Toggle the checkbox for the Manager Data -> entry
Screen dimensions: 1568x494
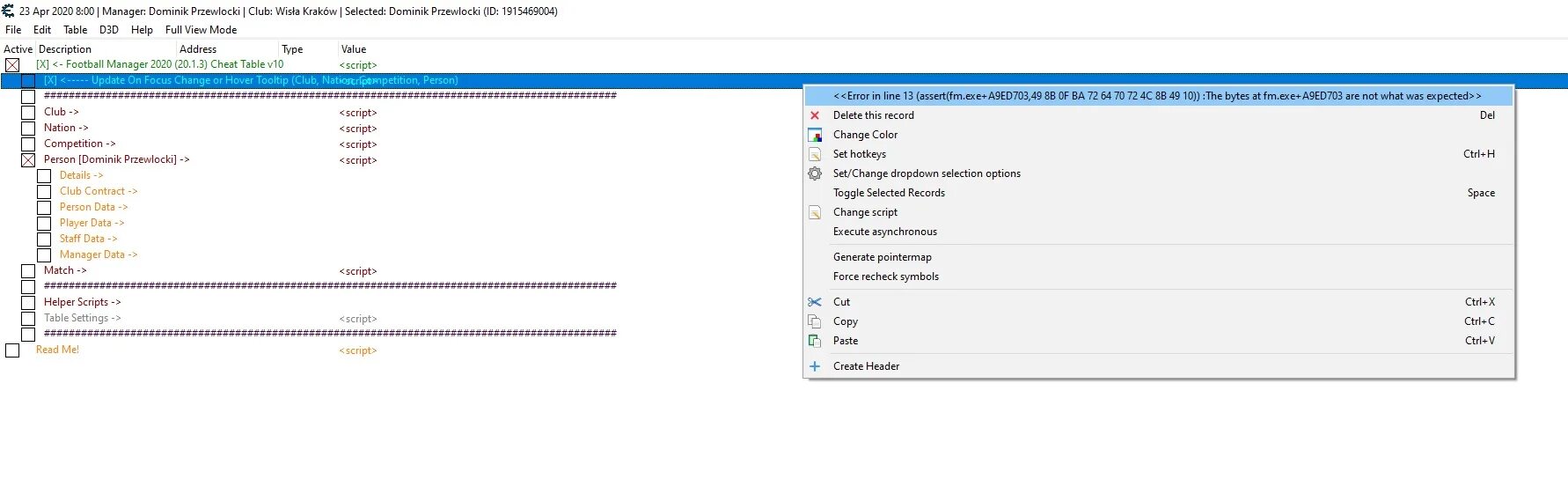click(44, 255)
